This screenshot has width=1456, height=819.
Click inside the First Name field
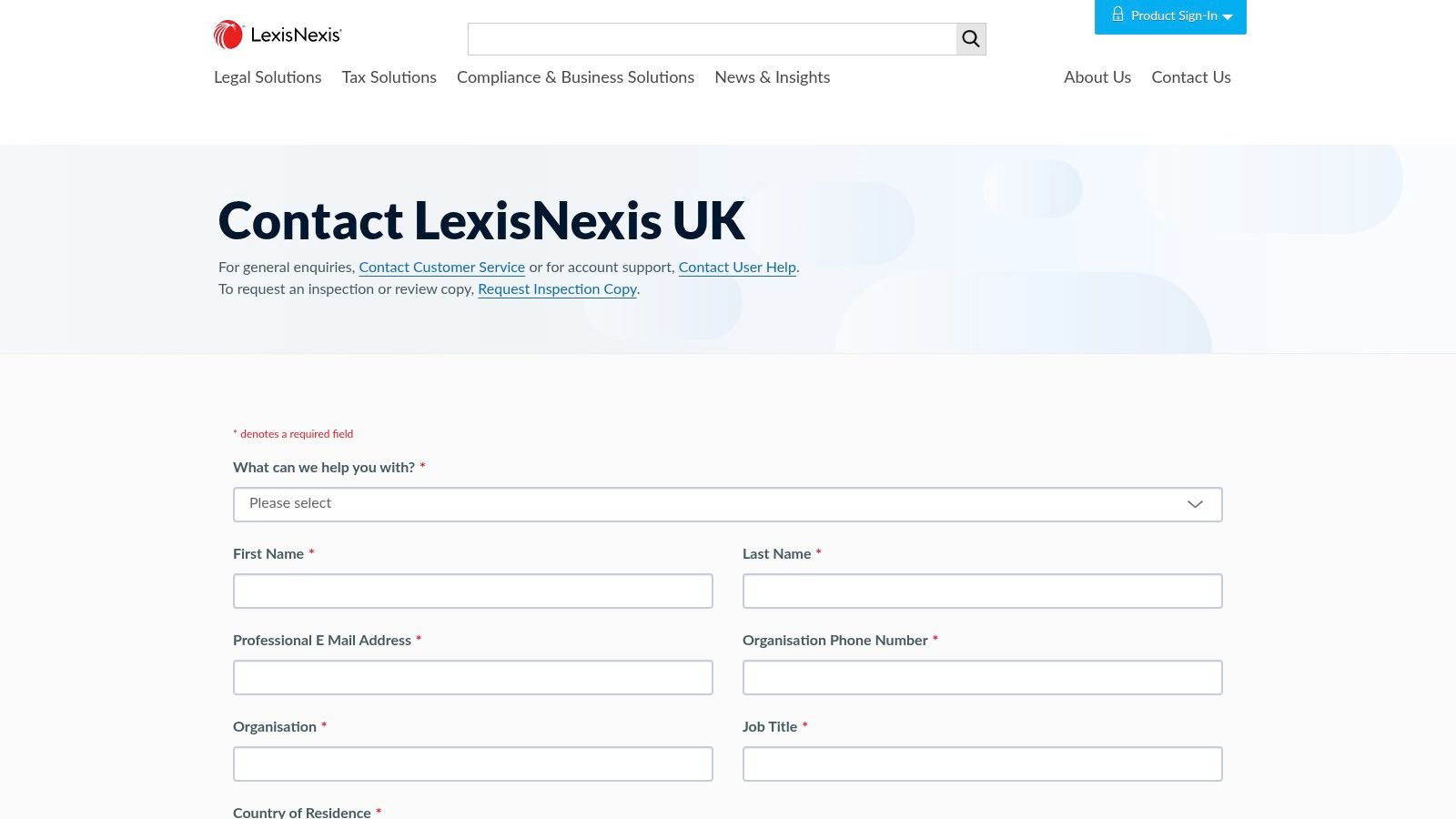click(472, 591)
